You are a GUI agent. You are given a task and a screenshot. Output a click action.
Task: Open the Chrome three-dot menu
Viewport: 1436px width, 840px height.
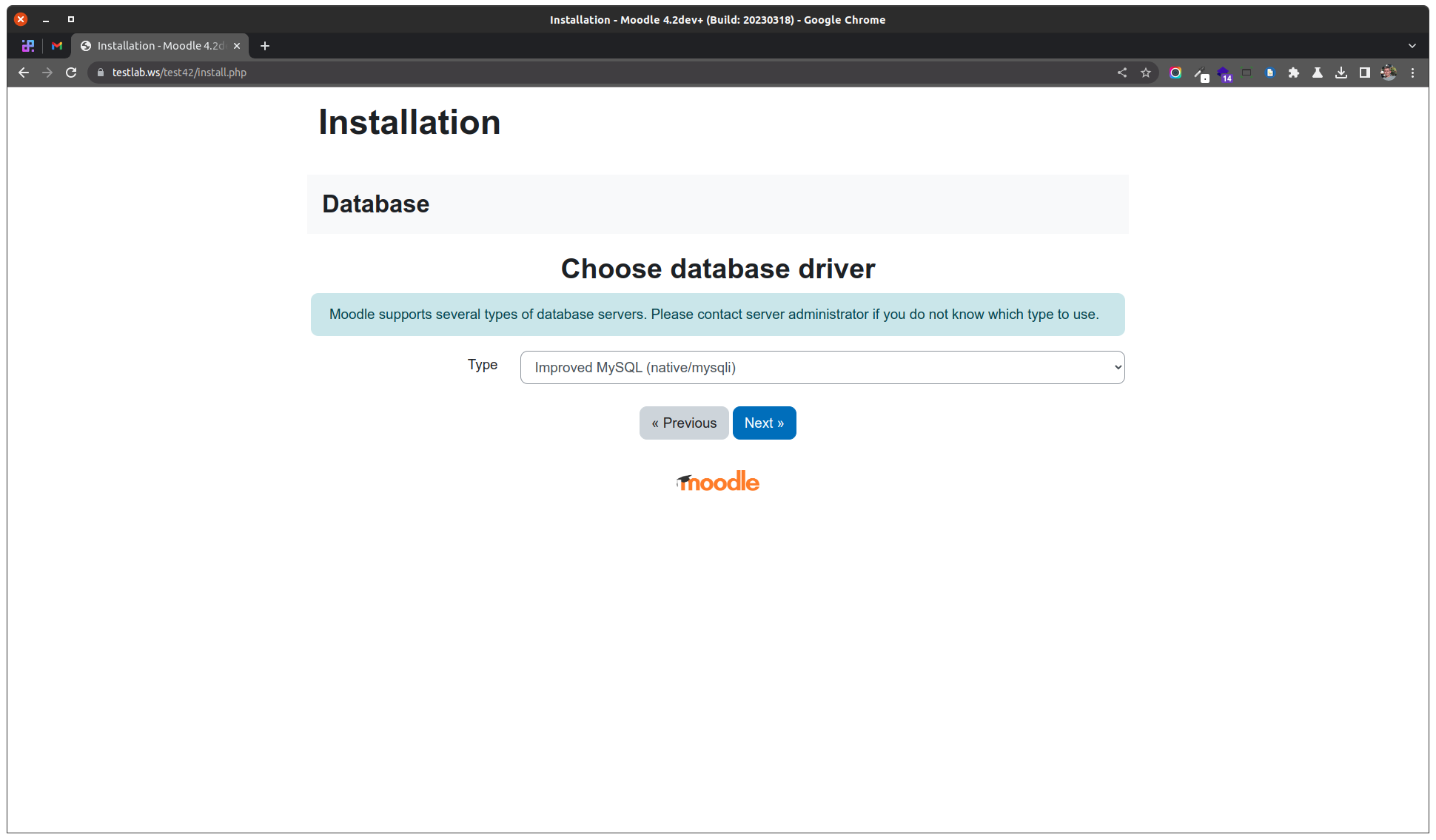point(1412,73)
